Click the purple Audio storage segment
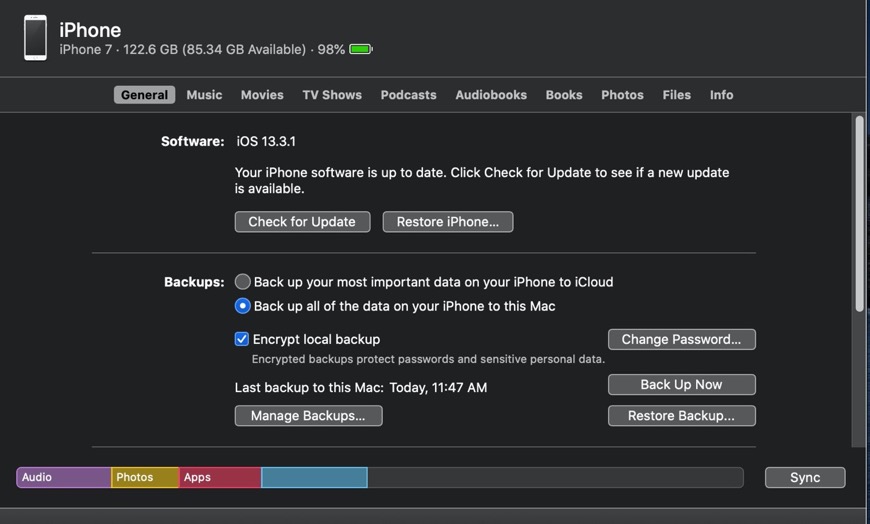Viewport: 870px width, 524px height. click(64, 477)
